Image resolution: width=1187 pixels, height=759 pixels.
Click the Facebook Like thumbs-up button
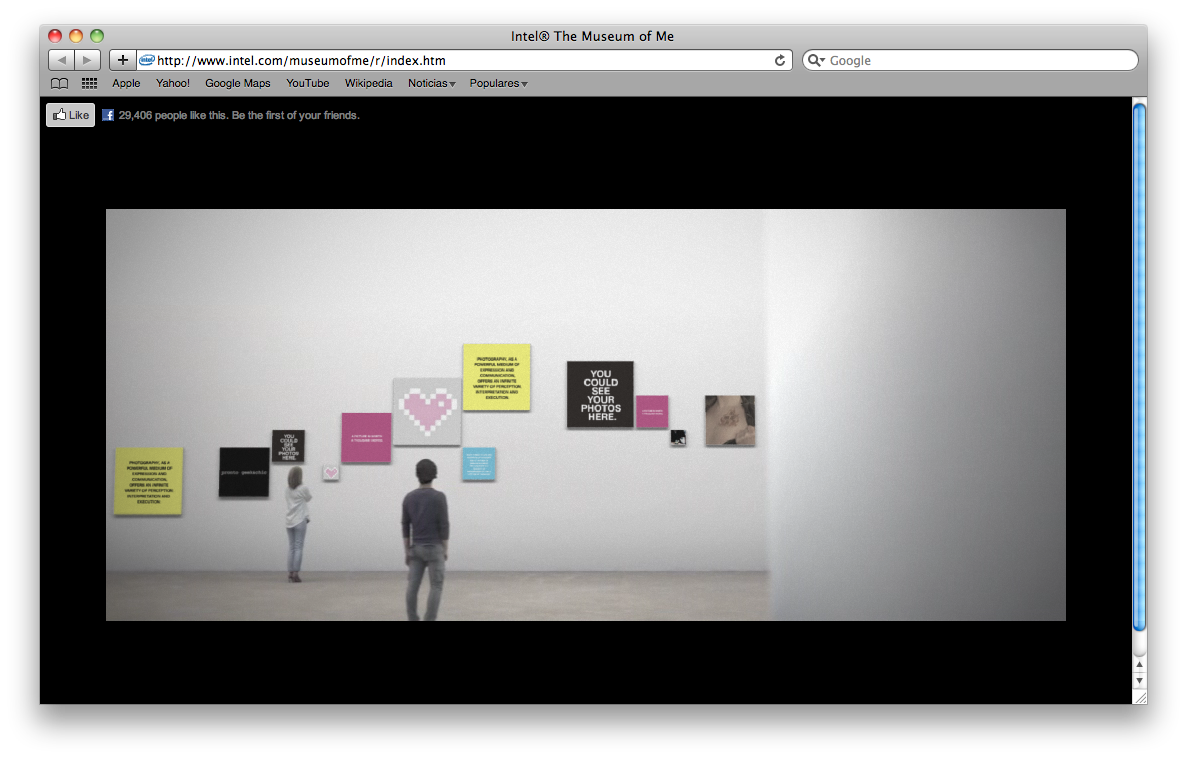70,115
